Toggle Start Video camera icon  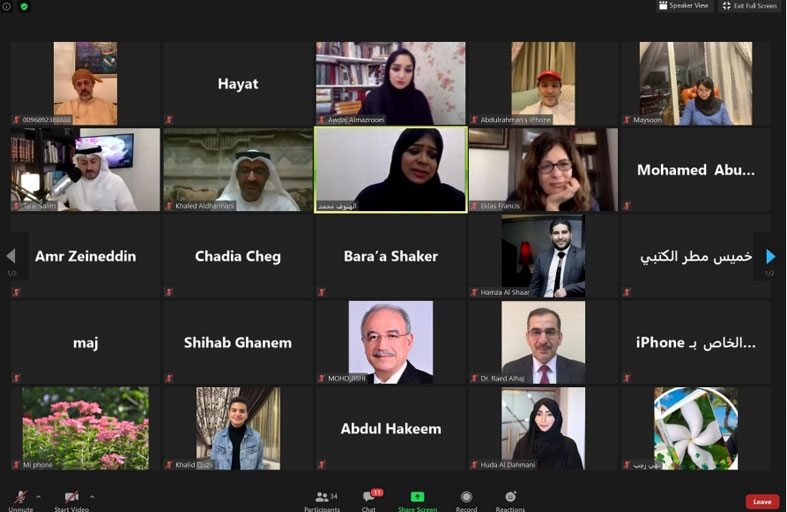tap(72, 497)
